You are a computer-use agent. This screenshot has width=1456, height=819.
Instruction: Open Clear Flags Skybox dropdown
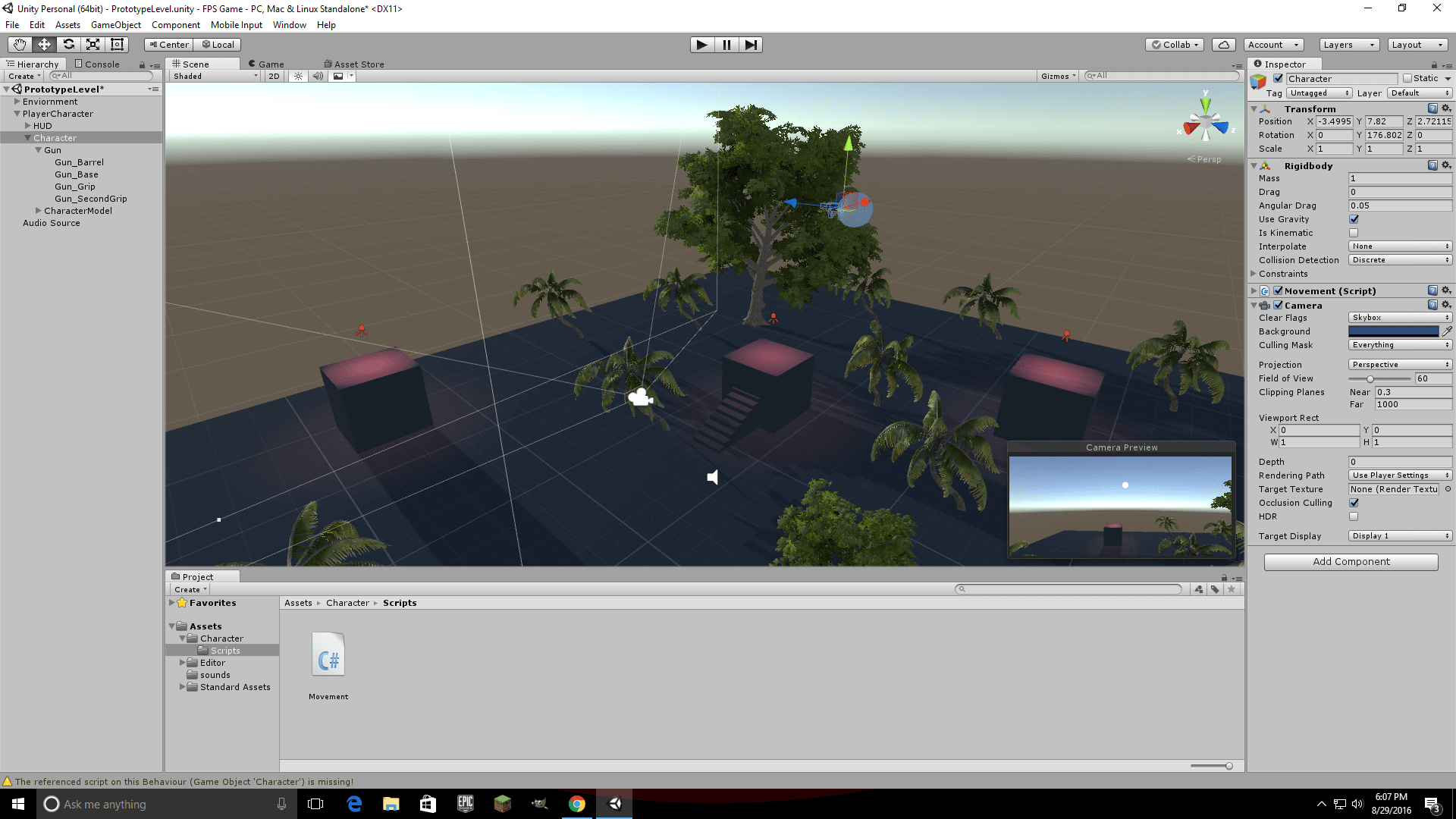coord(1400,318)
